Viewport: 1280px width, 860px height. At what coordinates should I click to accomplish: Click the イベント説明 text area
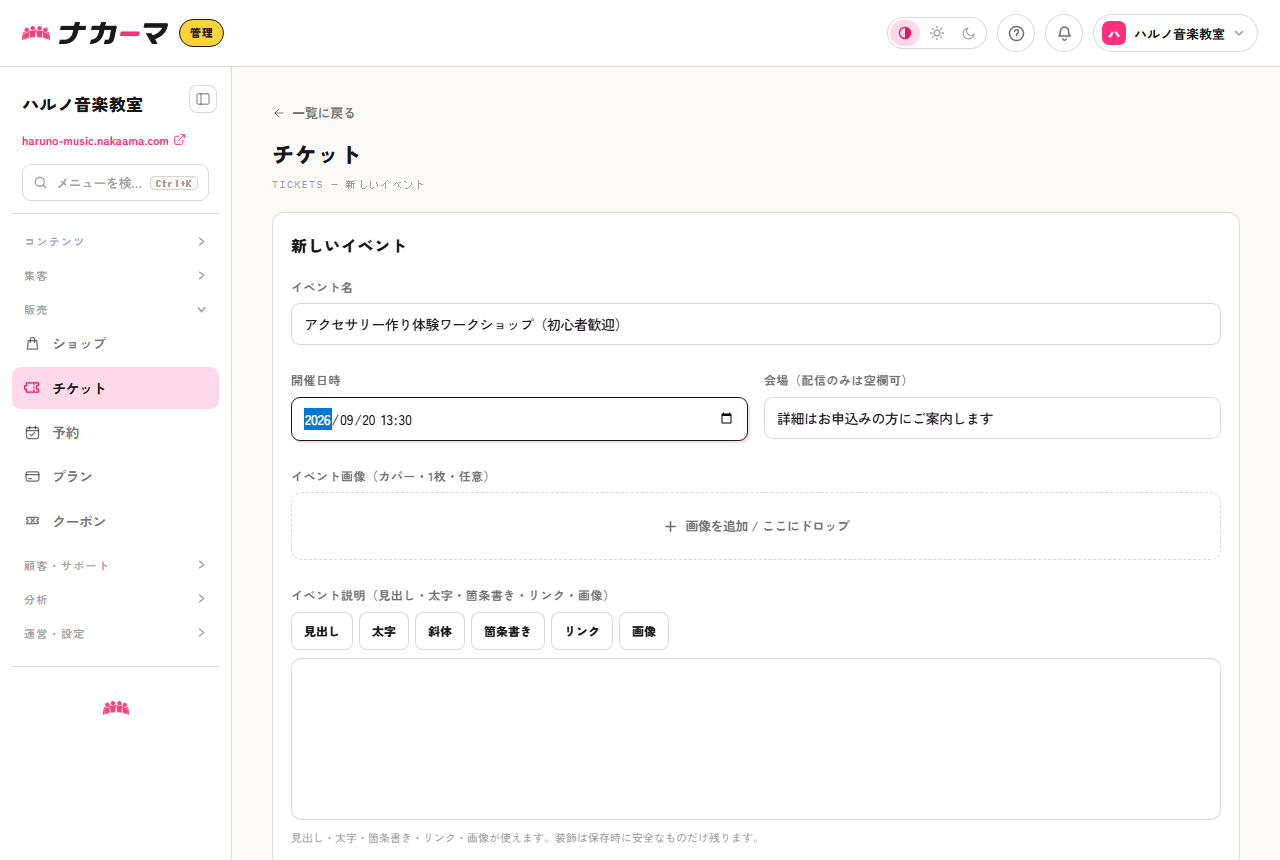coord(756,739)
